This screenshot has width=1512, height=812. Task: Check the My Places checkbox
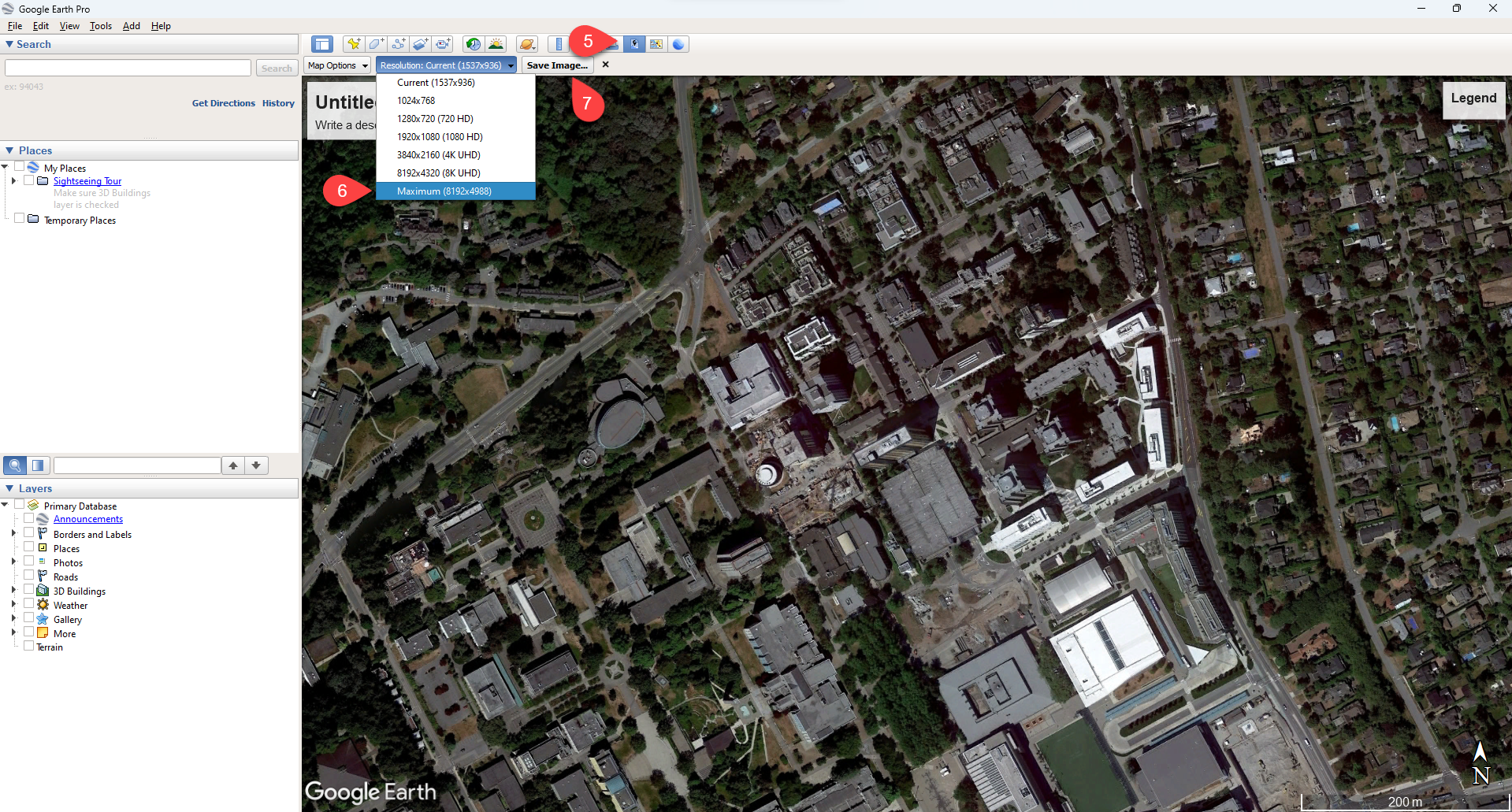[20, 166]
